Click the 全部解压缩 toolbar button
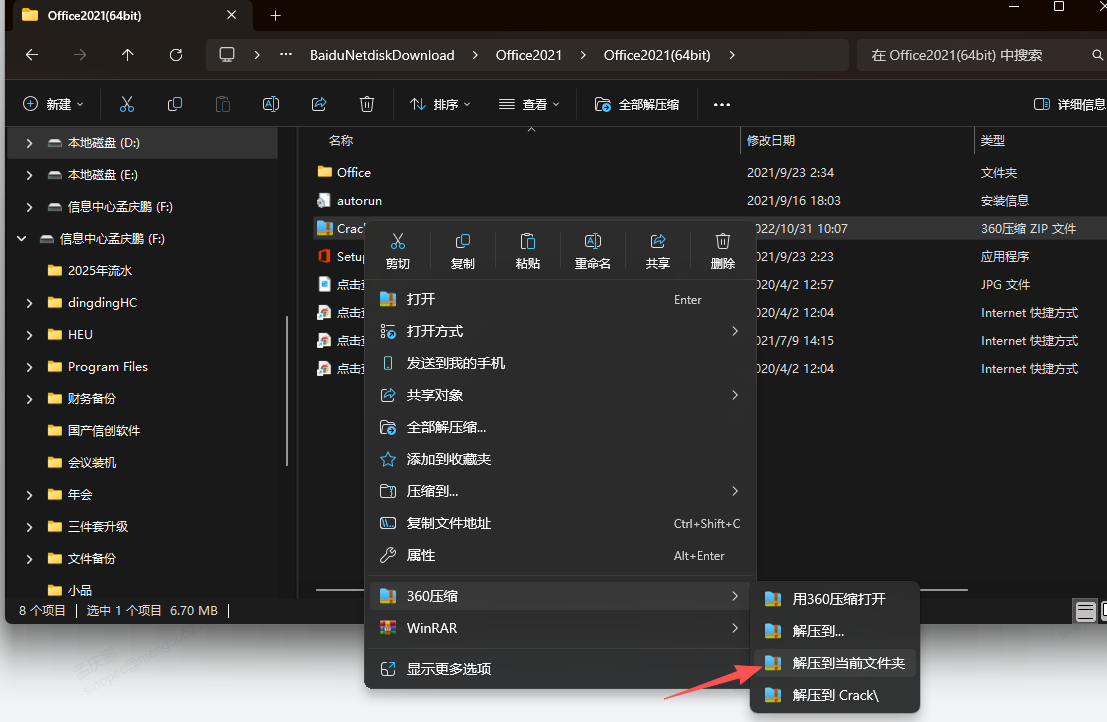Image resolution: width=1107 pixels, height=722 pixels. coord(637,104)
